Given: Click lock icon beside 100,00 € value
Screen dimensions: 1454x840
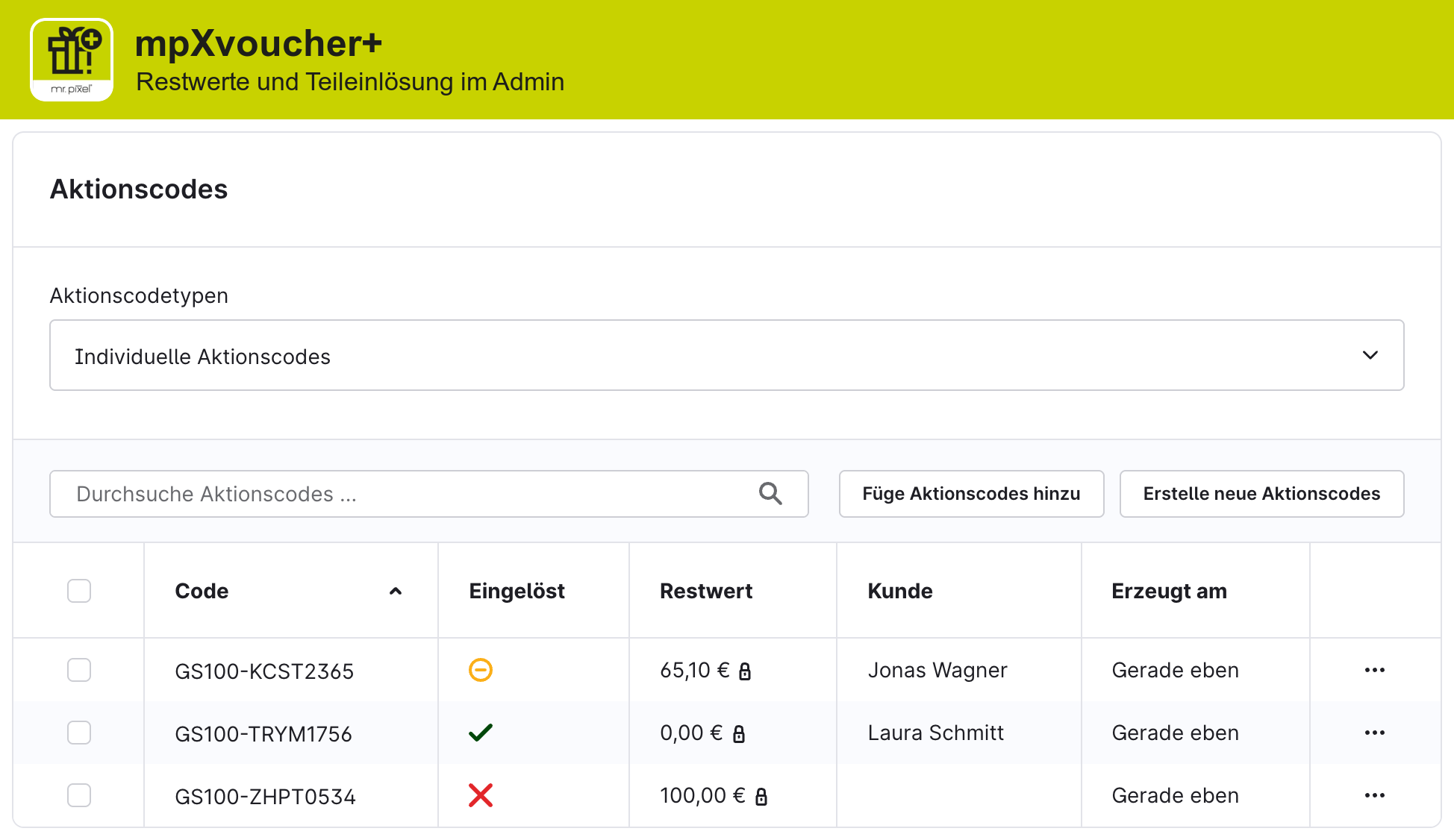Looking at the screenshot, I should pyautogui.click(x=761, y=797).
